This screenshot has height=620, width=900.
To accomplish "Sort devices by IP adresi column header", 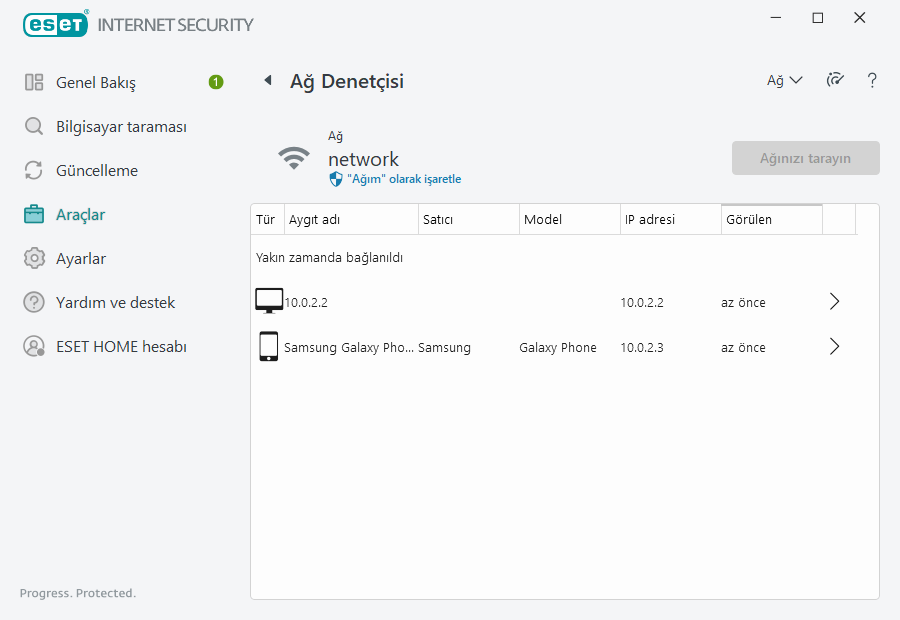I will tap(668, 220).
